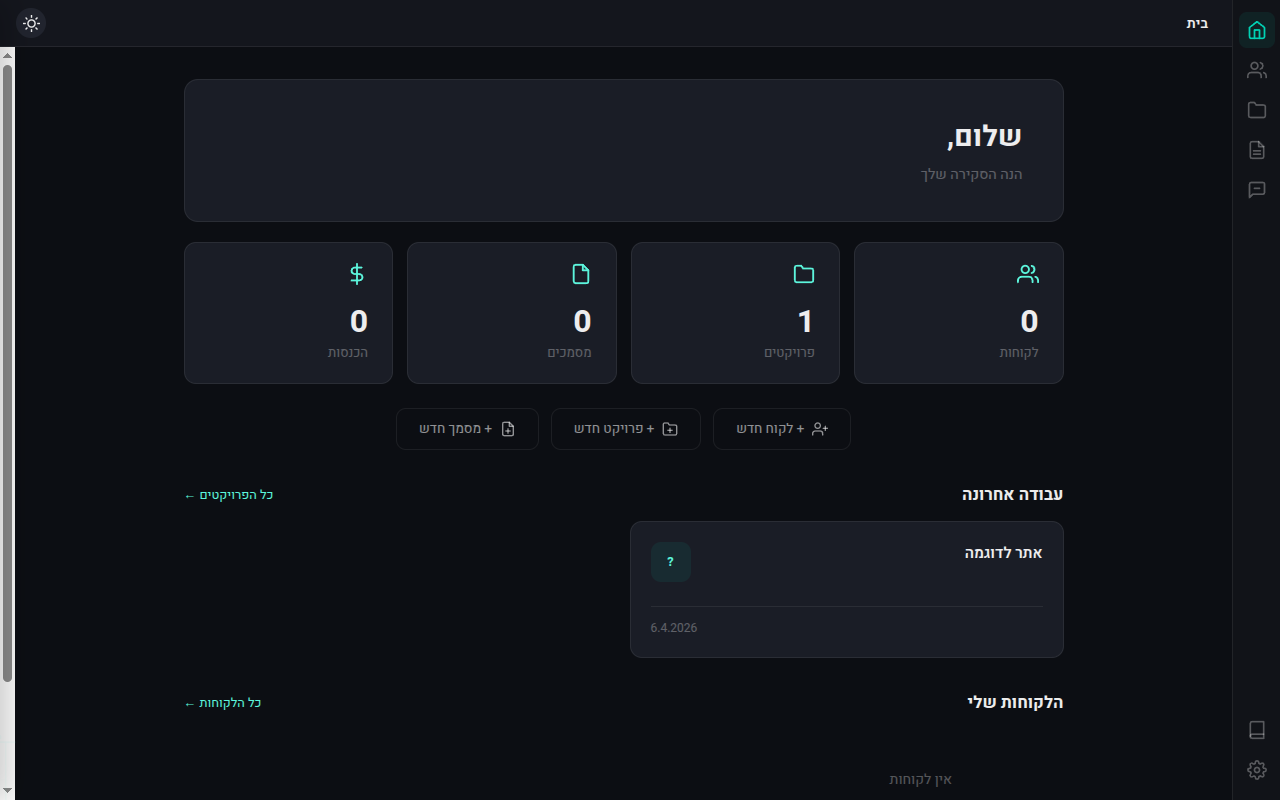Click the date 6.4.2026 on project card
This screenshot has height=800, width=1280.
[x=674, y=628]
